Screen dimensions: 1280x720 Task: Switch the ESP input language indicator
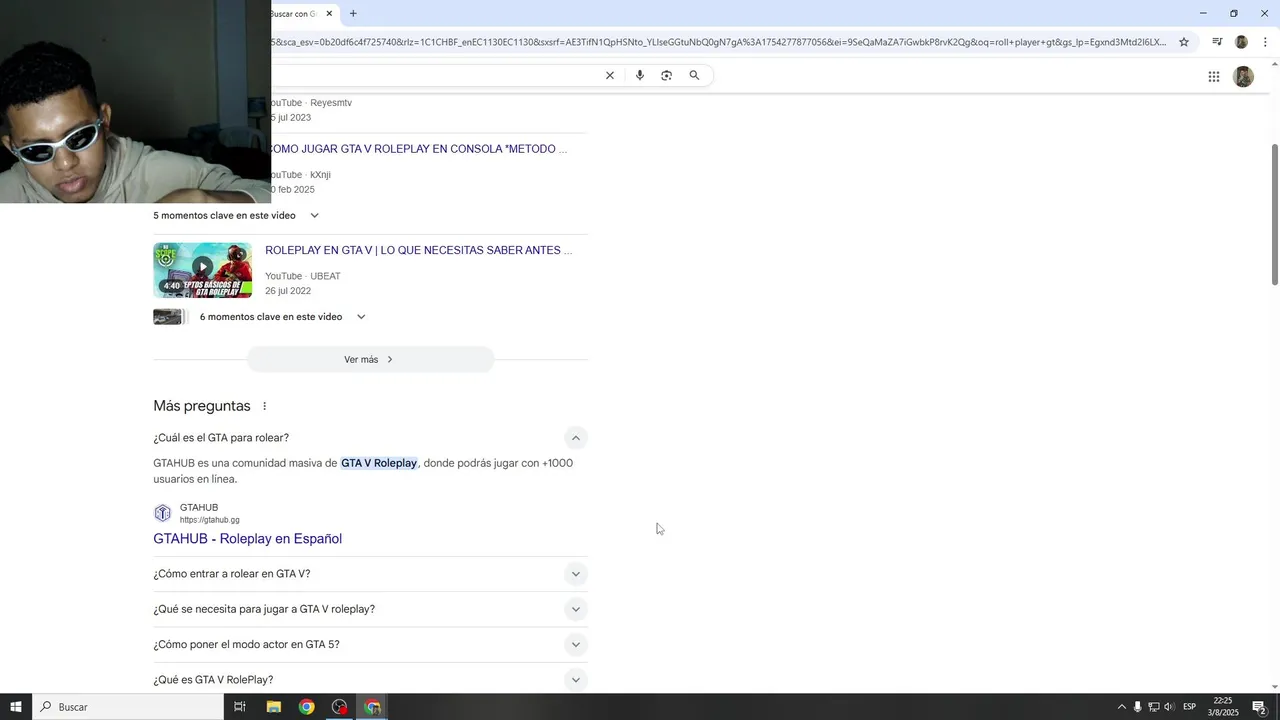coord(1190,707)
